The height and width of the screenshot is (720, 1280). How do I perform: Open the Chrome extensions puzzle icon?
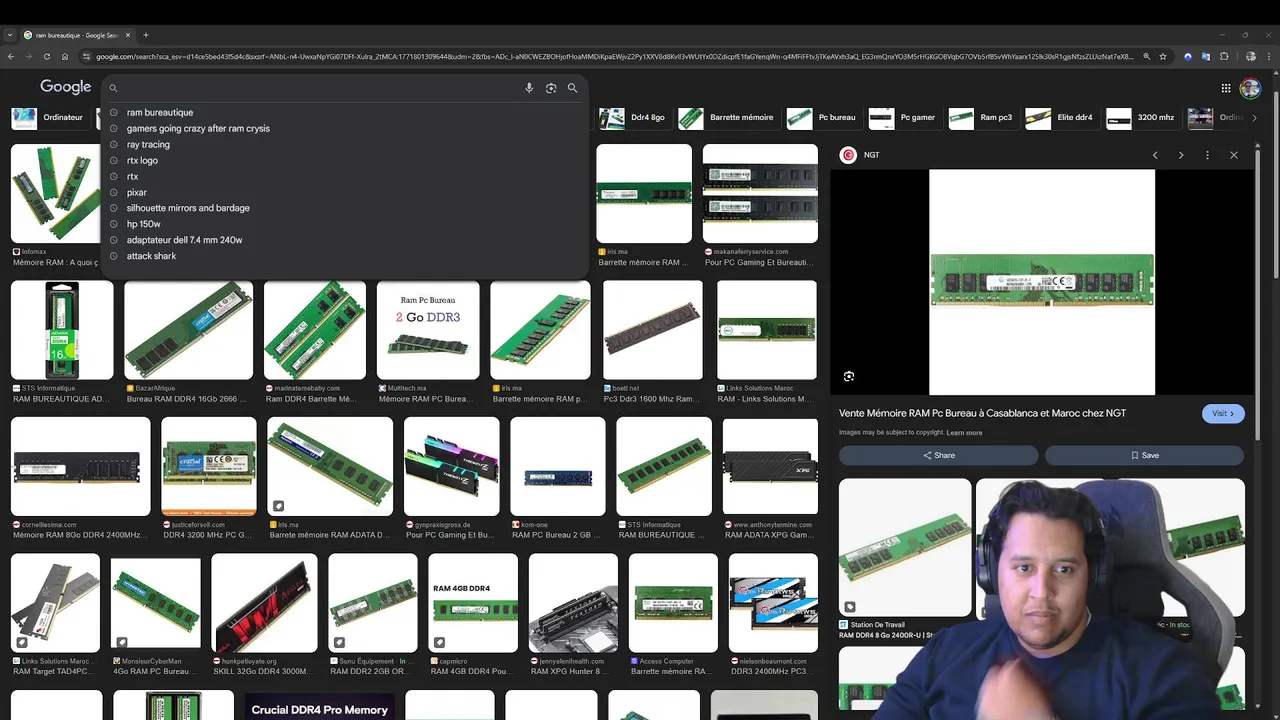(x=1224, y=57)
